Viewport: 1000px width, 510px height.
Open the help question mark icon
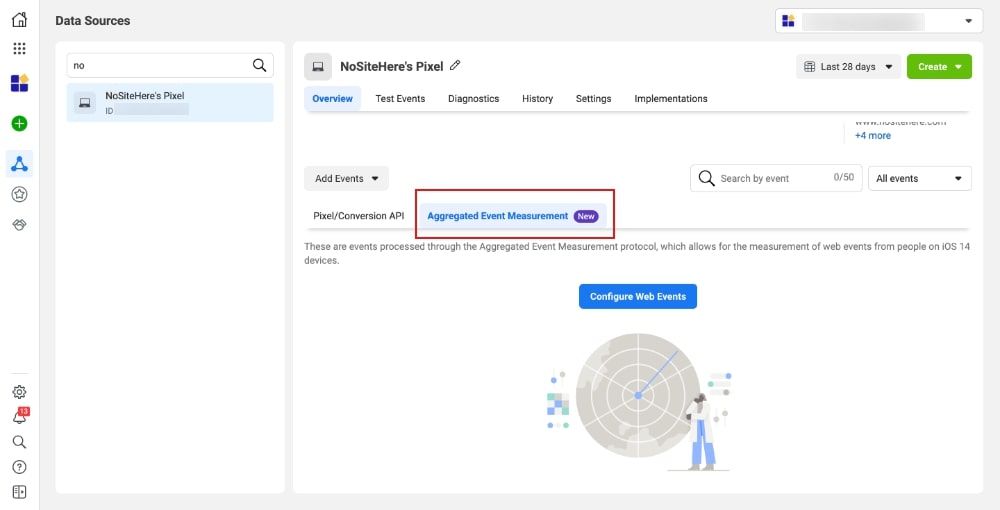click(19, 467)
